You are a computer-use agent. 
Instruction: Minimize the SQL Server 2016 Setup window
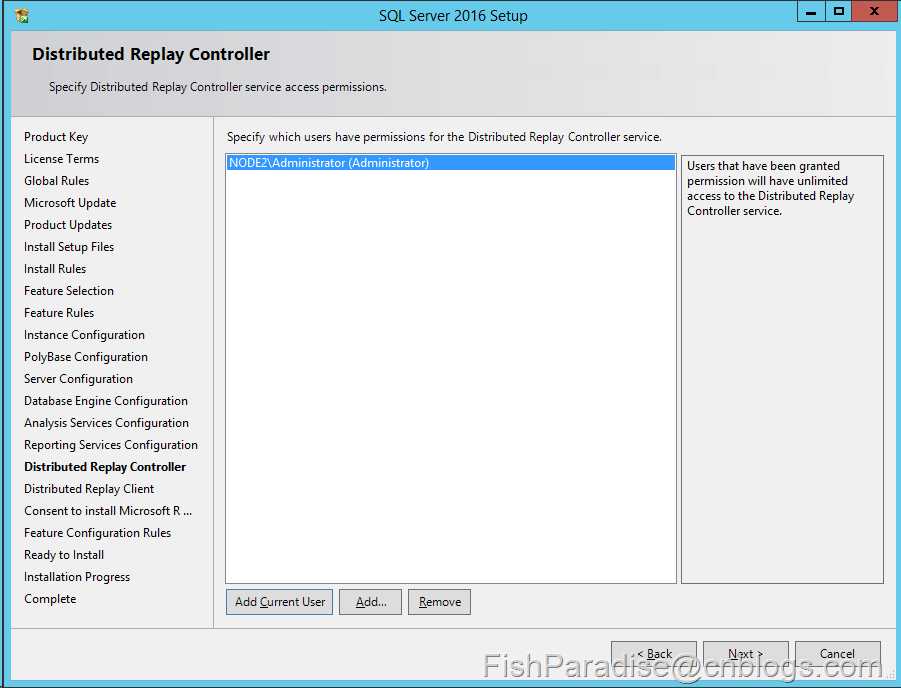pos(811,11)
